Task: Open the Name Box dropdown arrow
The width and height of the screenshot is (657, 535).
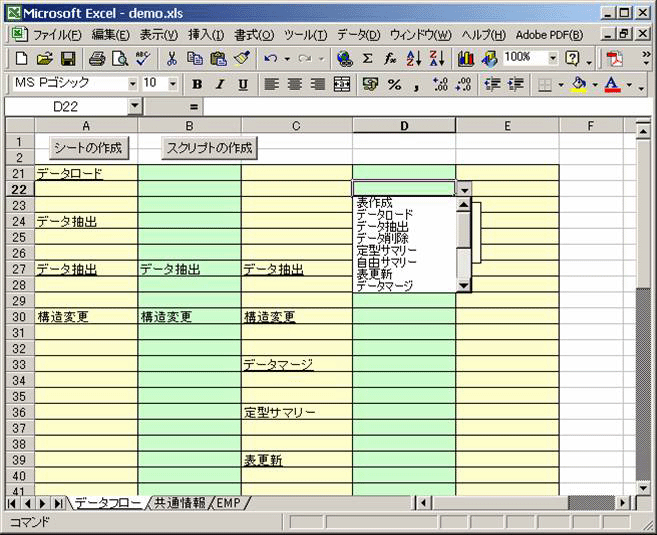Action: point(135,106)
